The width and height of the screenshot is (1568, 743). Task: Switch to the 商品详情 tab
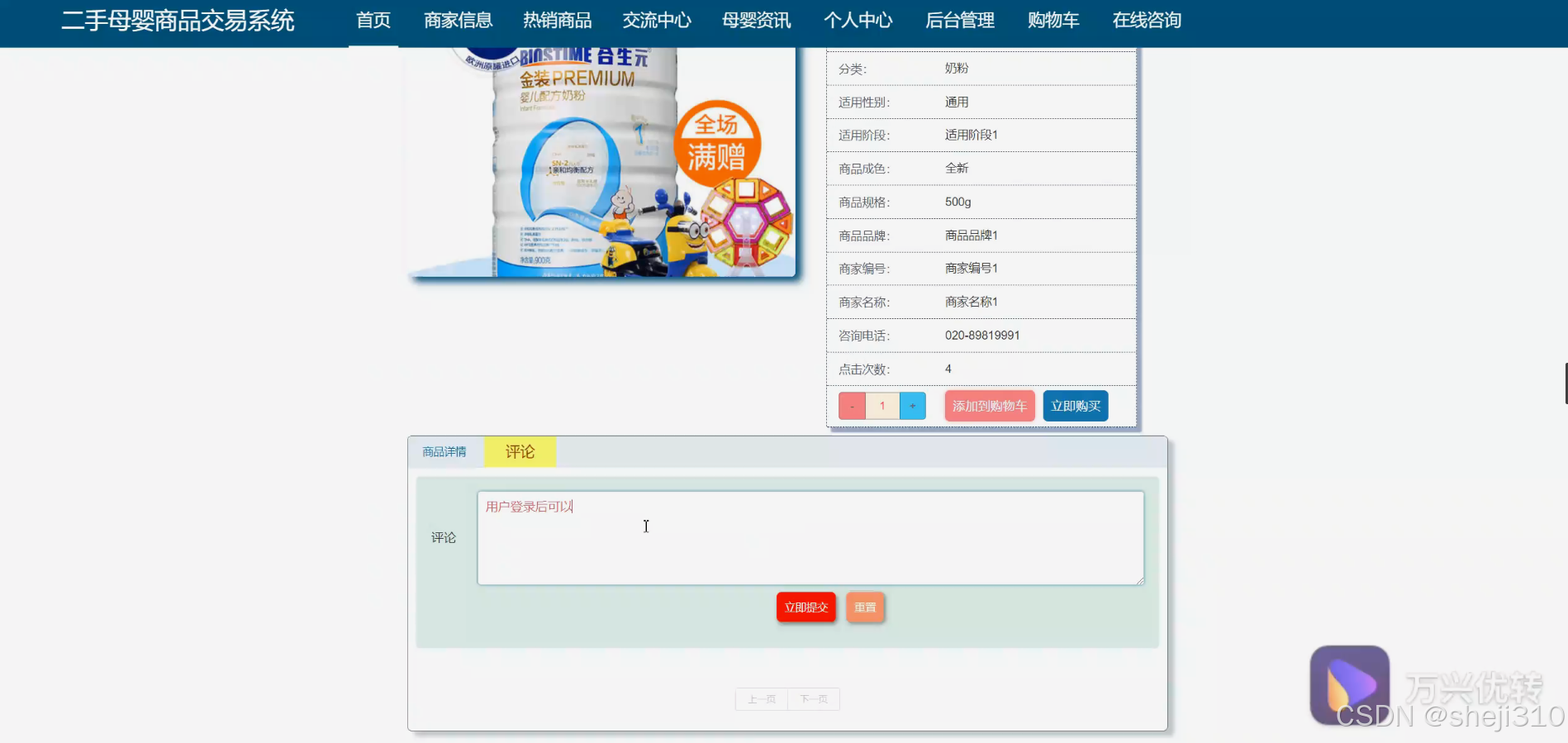pos(444,452)
